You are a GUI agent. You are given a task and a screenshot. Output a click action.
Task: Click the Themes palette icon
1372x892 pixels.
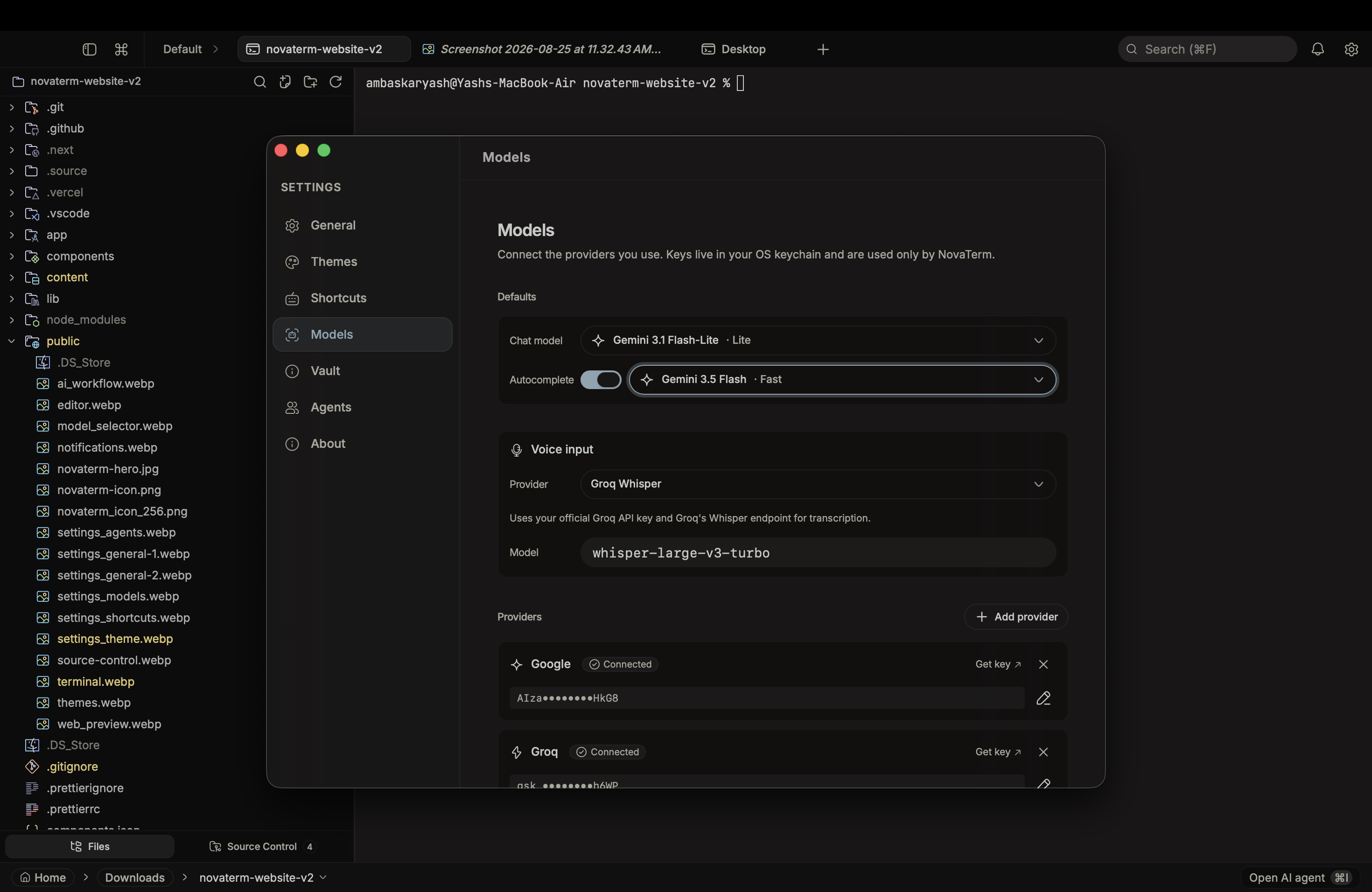292,262
